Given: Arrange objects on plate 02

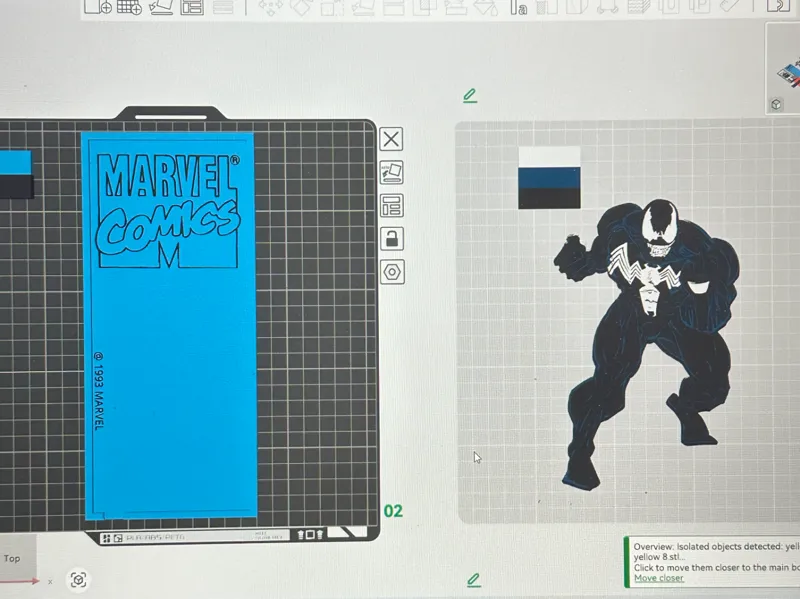Looking at the screenshot, I should (391, 206).
